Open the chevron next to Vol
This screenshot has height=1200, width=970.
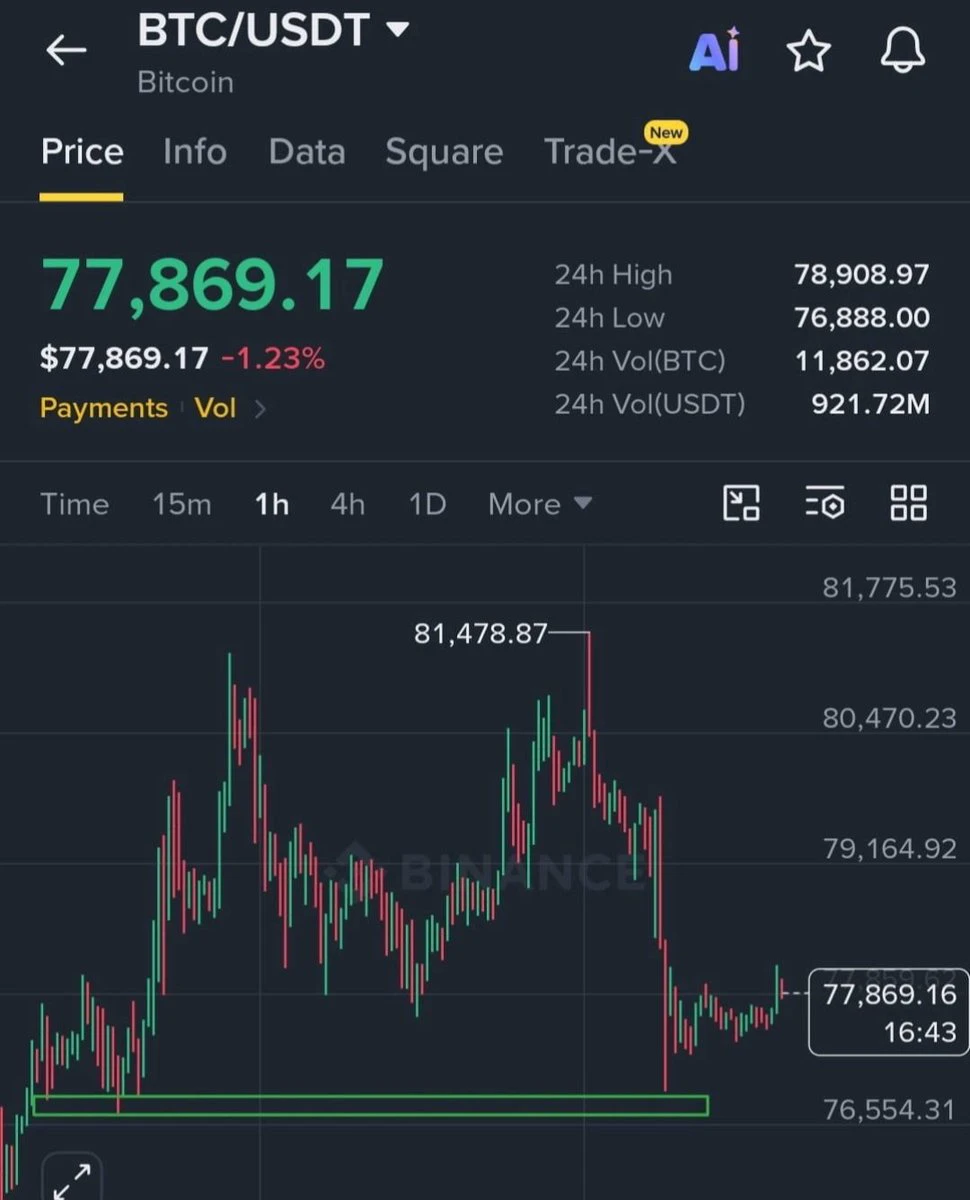click(x=260, y=408)
